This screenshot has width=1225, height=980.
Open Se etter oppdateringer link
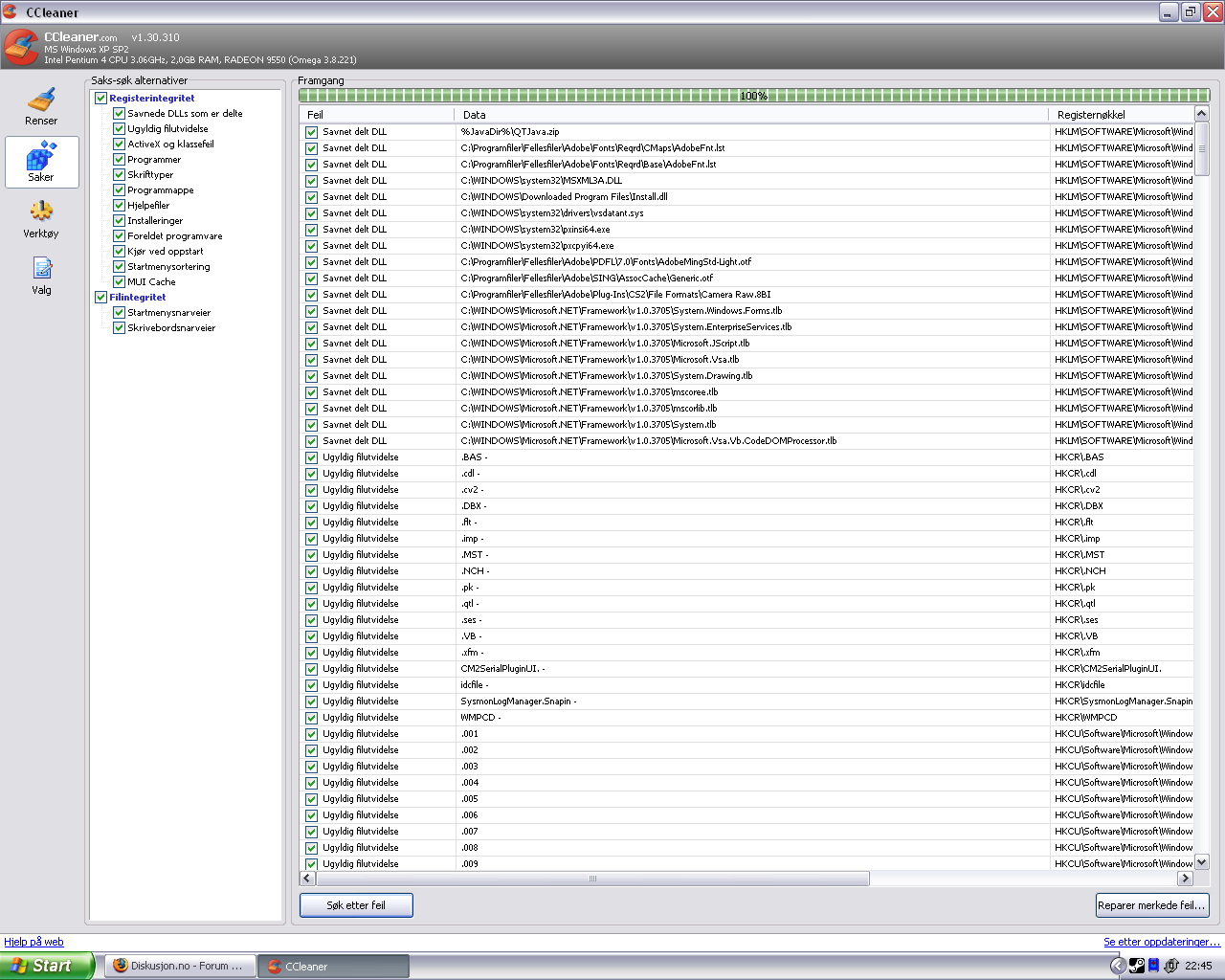[x=1162, y=942]
